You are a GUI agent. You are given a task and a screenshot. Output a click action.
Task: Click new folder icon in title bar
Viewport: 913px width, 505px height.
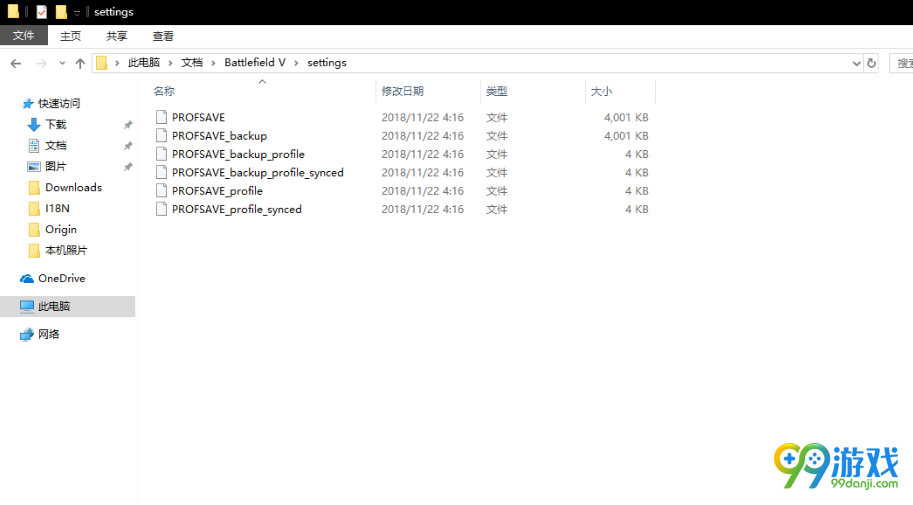[x=61, y=12]
